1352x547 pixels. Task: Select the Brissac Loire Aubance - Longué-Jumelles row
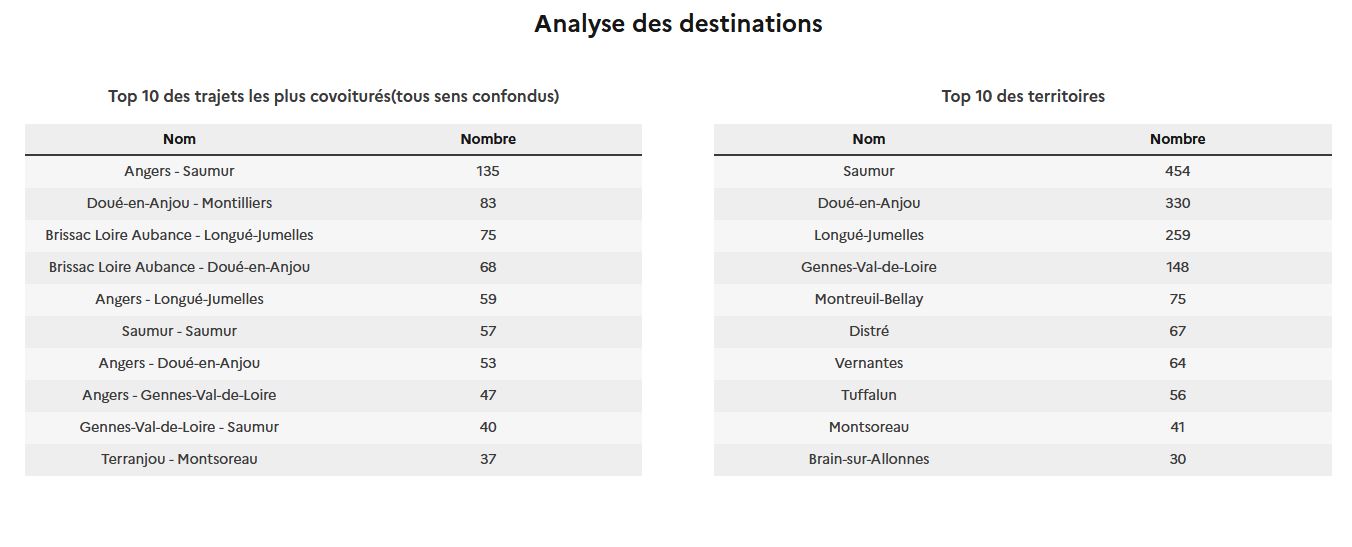point(333,235)
